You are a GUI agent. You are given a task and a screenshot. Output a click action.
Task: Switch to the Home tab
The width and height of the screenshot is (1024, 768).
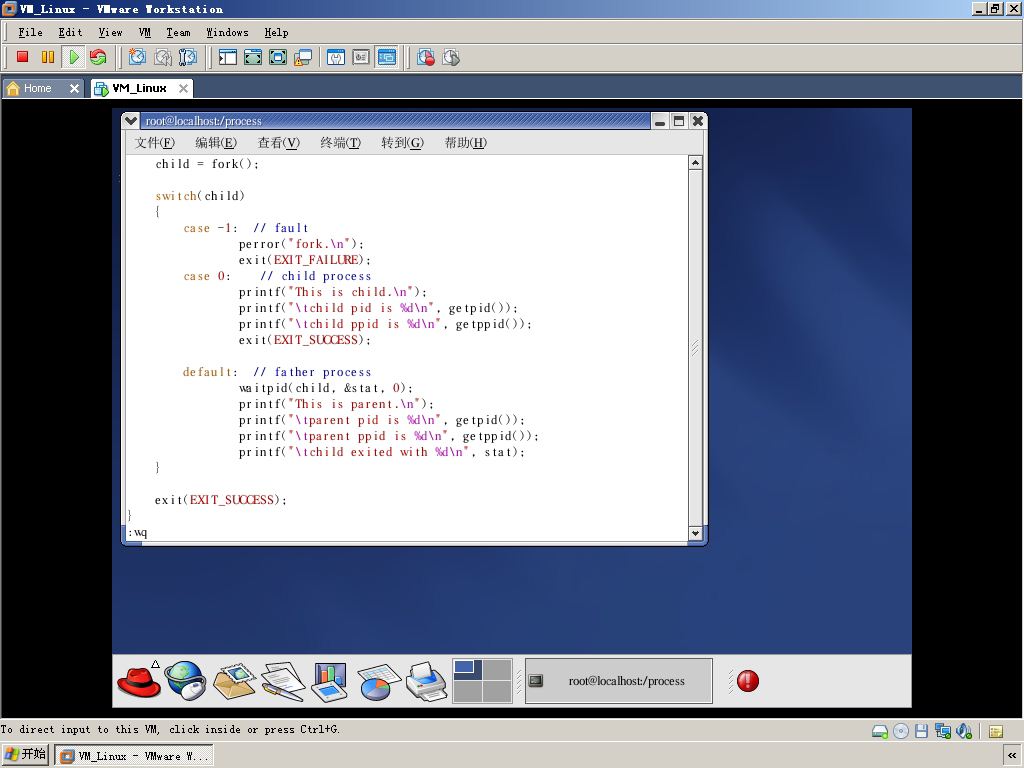point(37,88)
